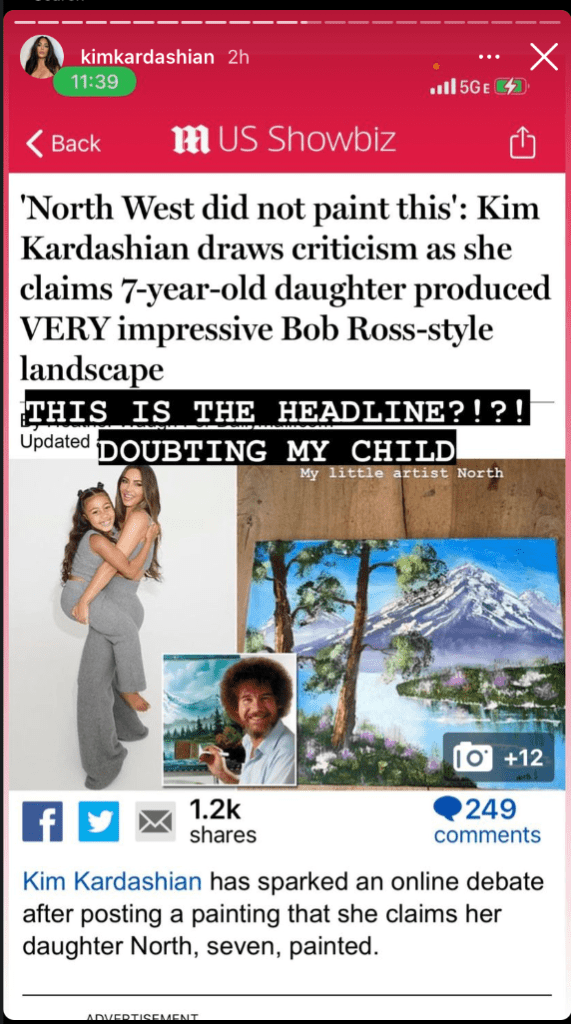The width and height of the screenshot is (571, 1024).
Task: Open the kimkardashian username link
Action: [x=147, y=57]
